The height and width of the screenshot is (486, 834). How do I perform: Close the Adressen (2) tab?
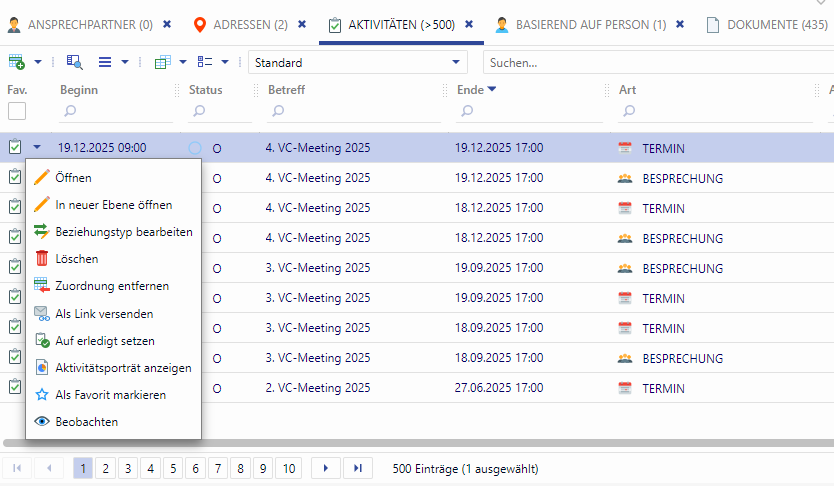pyautogui.click(x=302, y=23)
